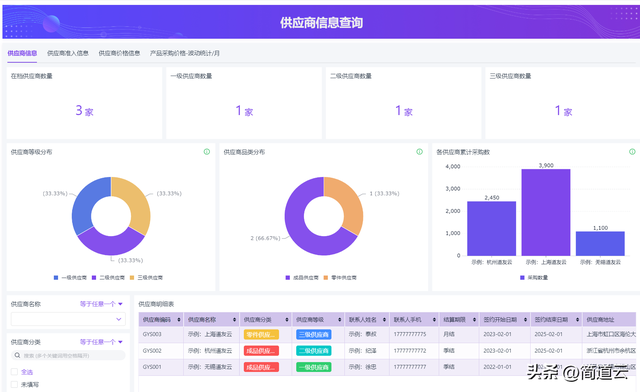
Task: Expand the 供应商名称 selection combo box
Action: pyautogui.click(x=68, y=319)
